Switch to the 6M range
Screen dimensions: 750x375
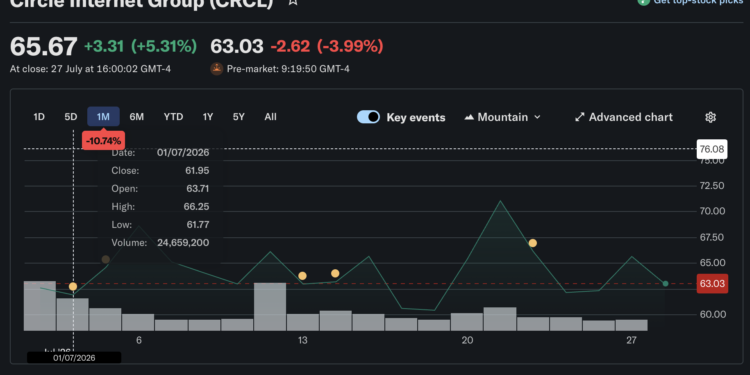(137, 117)
